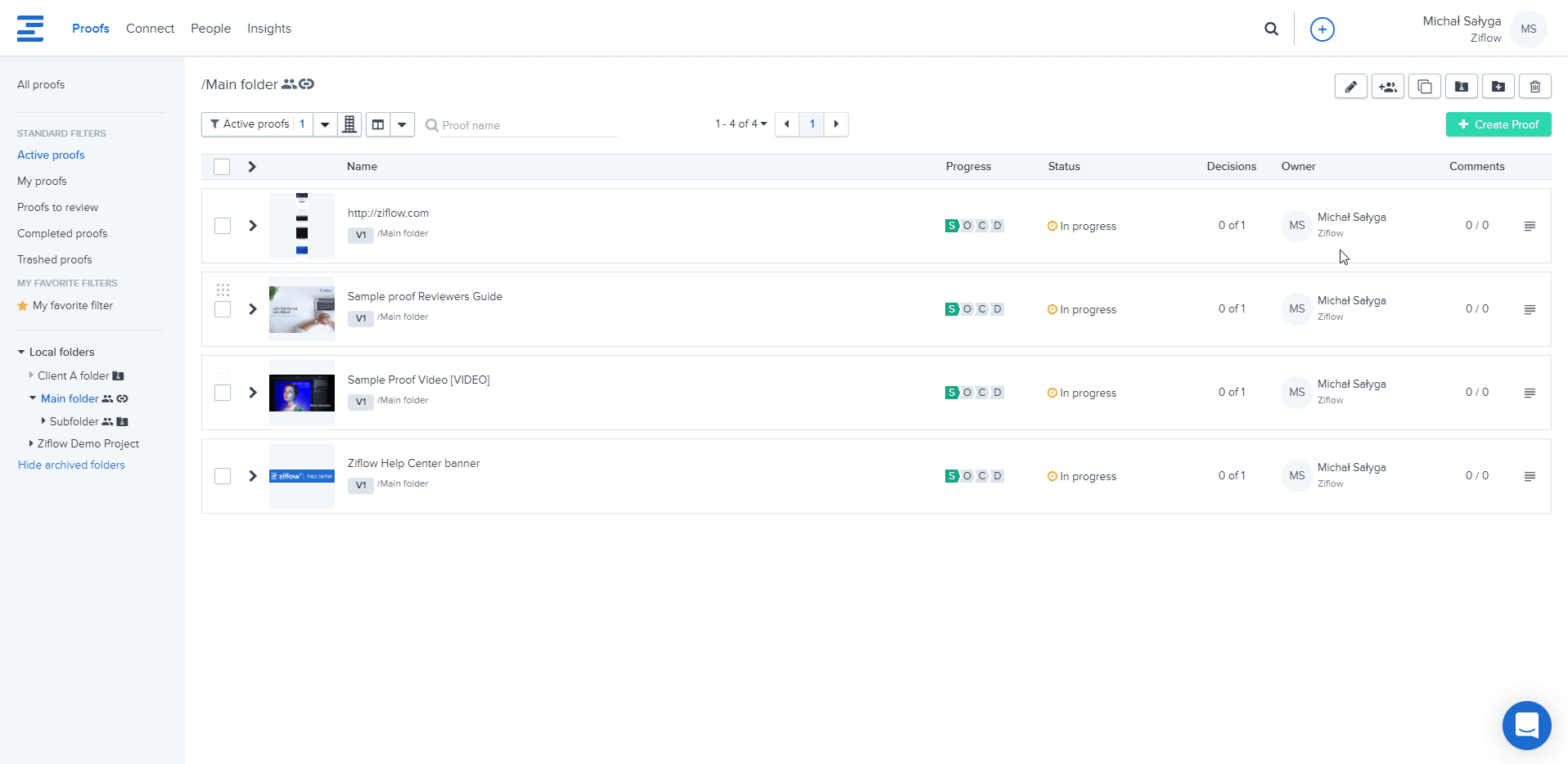Expand the Client A folder tree item
Viewport: 1568px width, 764px height.
31,375
